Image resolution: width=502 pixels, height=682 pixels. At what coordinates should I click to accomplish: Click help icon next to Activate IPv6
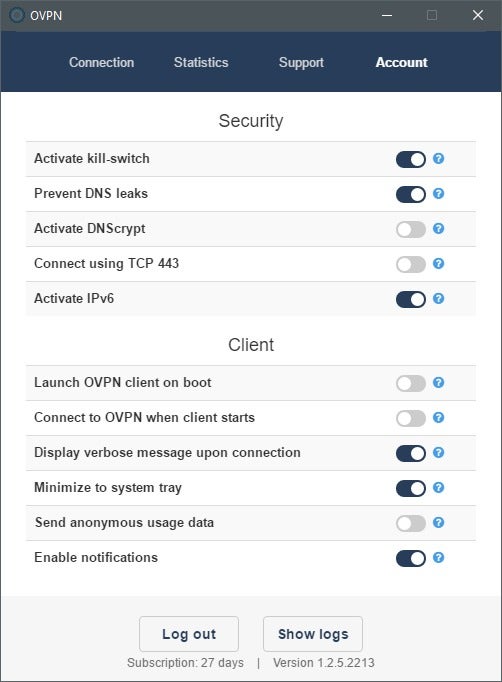coord(438,298)
